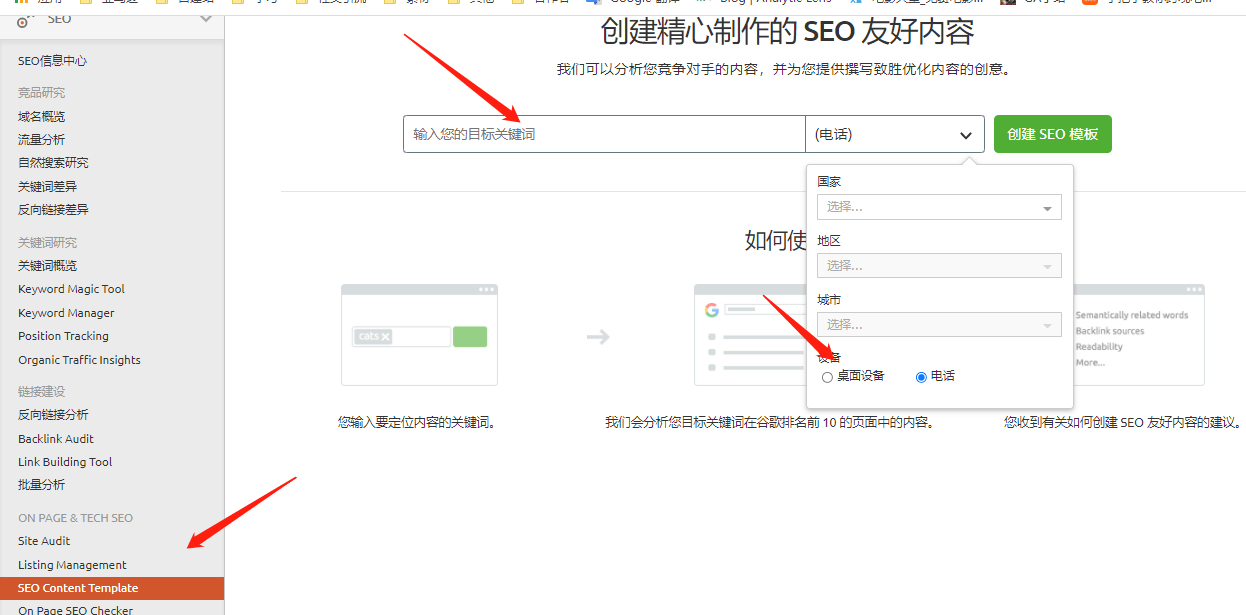The height and width of the screenshot is (615, 1246).
Task: Click the caption starting 您收到有关如何创建 SEO
Action: pyautogui.click(x=1123, y=423)
